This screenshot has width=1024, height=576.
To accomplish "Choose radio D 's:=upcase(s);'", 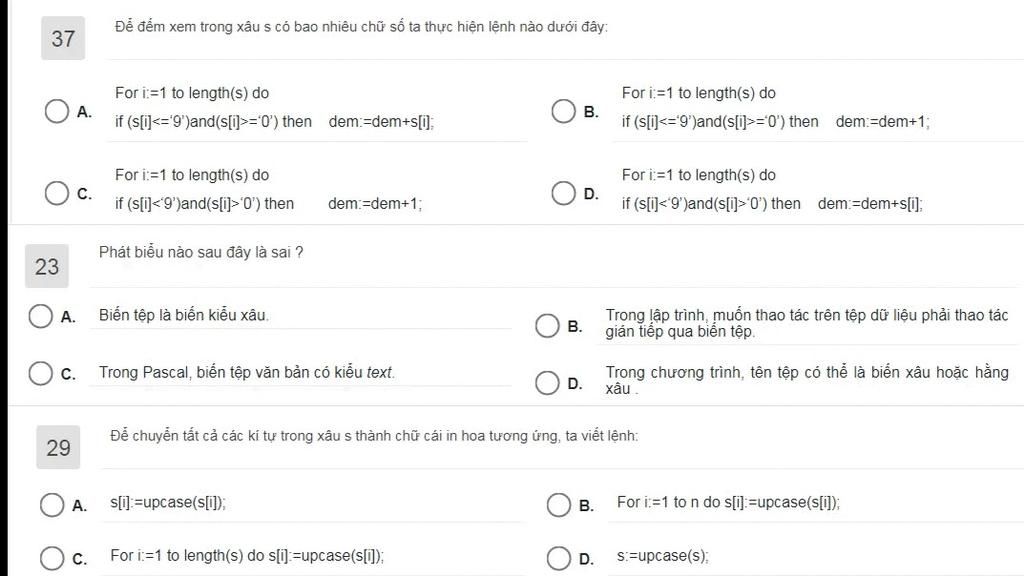I will 558,558.
